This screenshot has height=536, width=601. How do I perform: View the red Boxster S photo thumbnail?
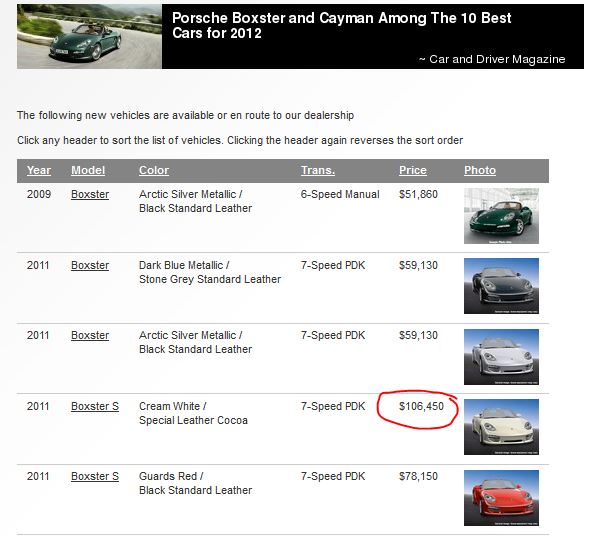(501, 498)
